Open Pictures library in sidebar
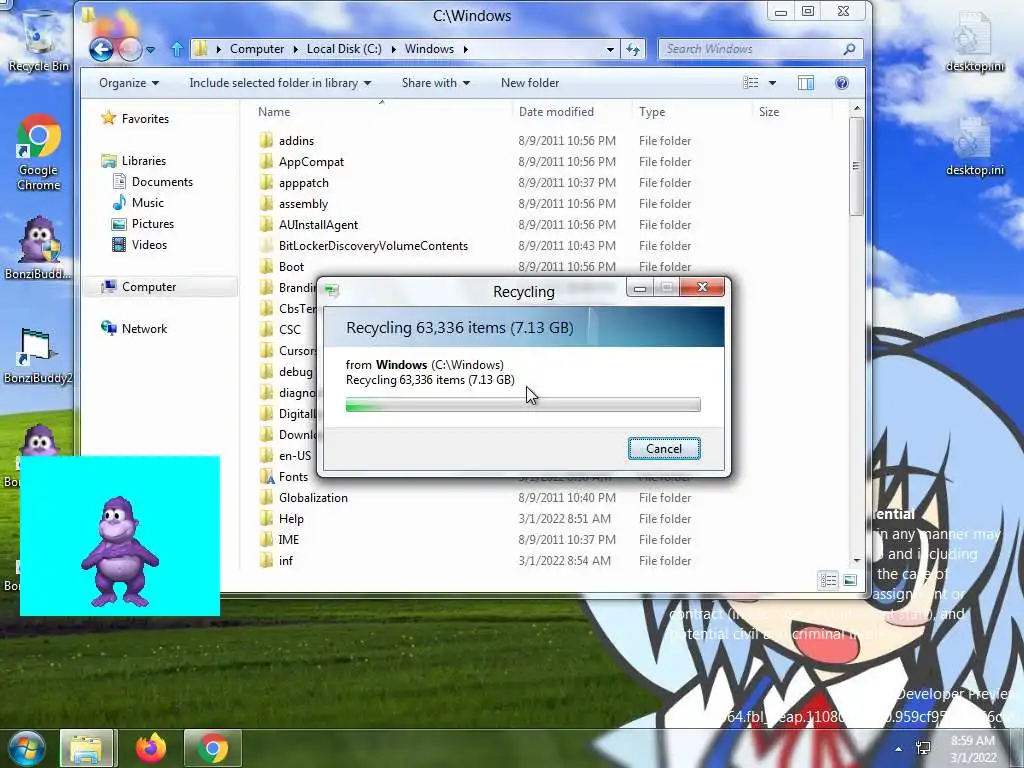 coord(143,223)
